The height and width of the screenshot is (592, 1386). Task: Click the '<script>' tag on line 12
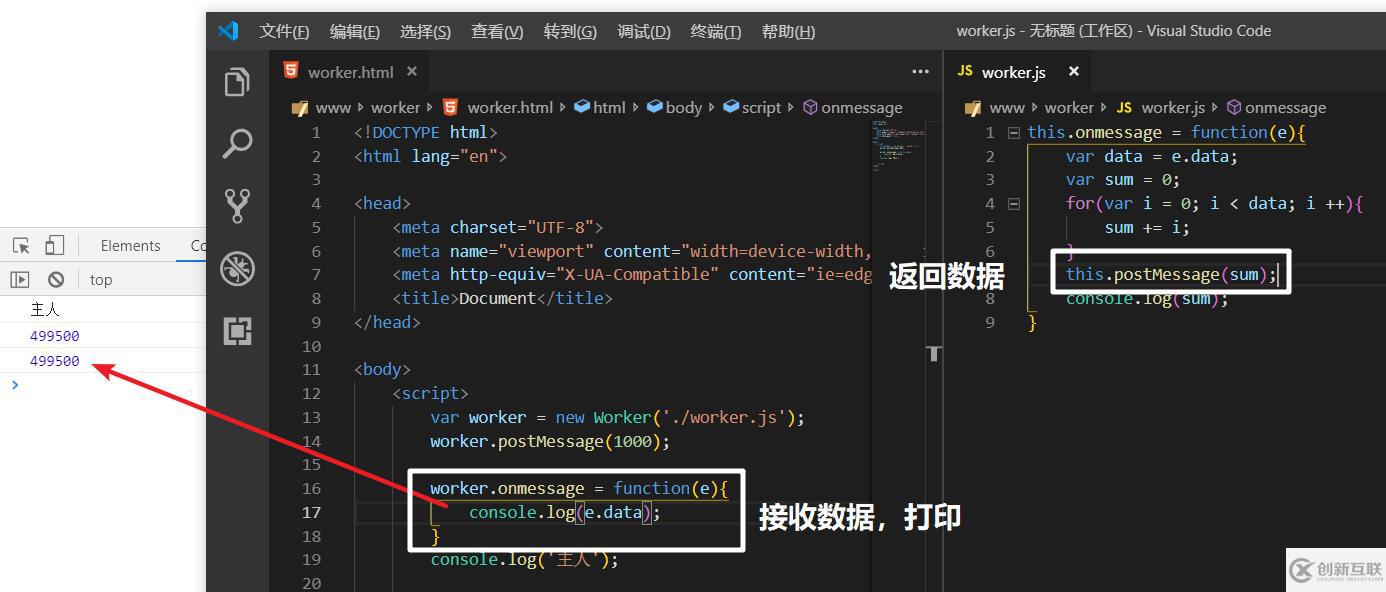pos(430,393)
